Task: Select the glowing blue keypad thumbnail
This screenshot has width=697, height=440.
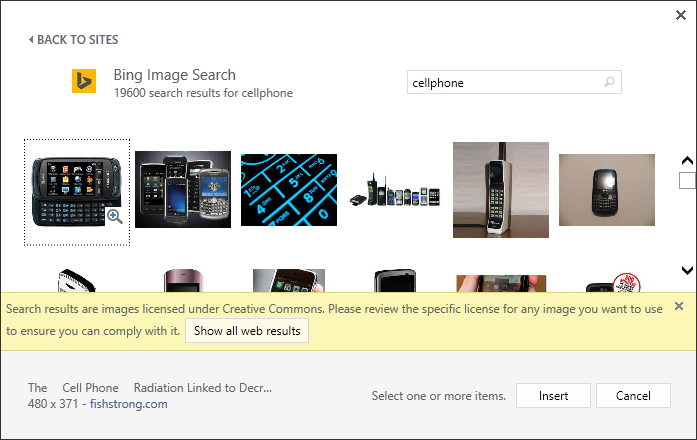Action: [289, 189]
